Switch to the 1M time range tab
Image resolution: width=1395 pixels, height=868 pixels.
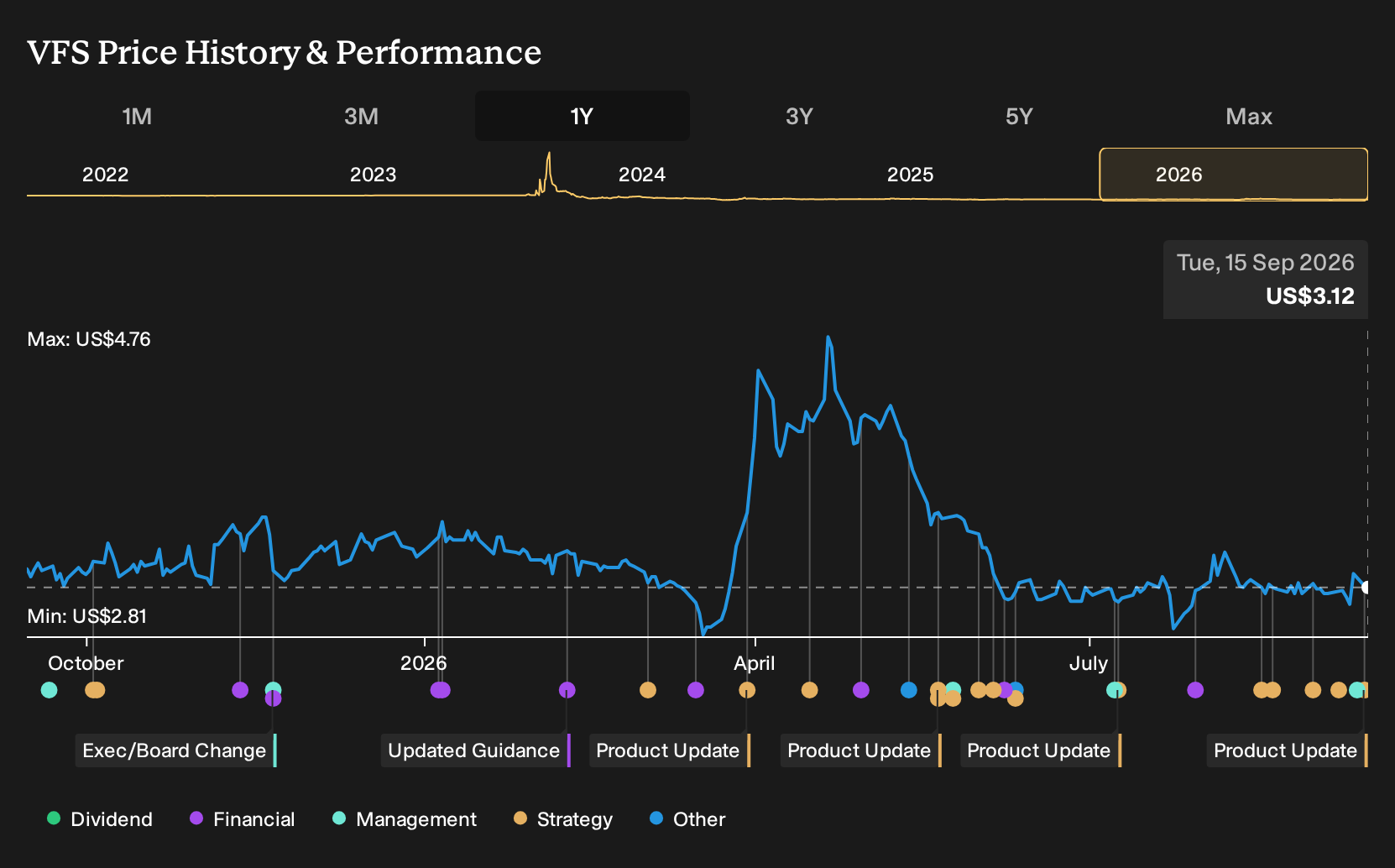[137, 116]
